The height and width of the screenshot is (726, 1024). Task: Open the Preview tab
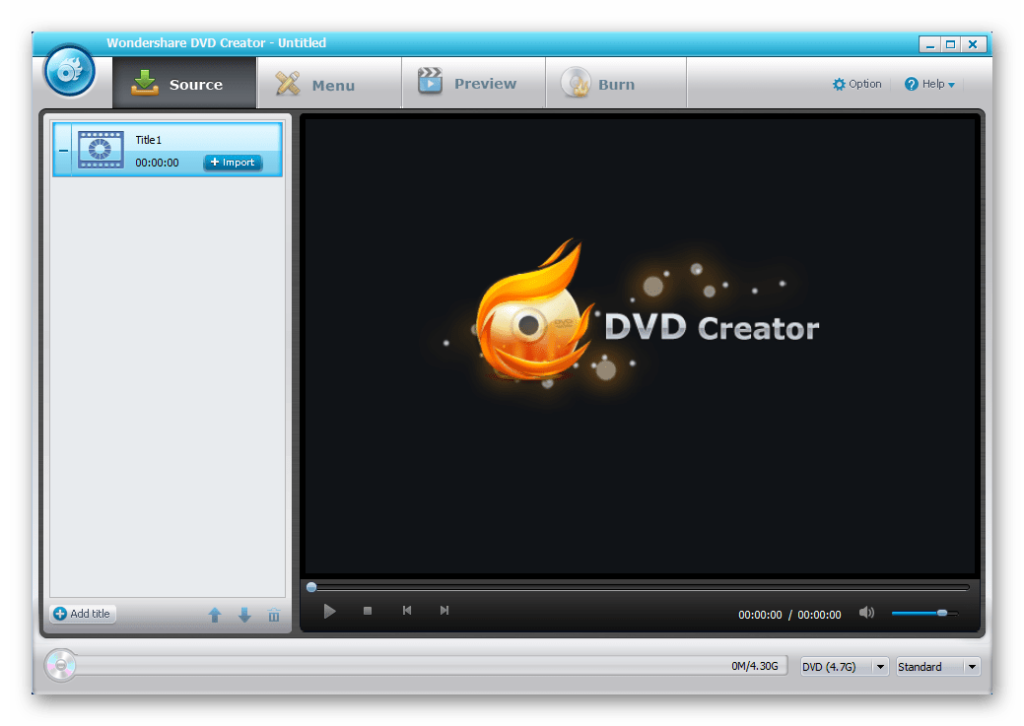point(473,83)
